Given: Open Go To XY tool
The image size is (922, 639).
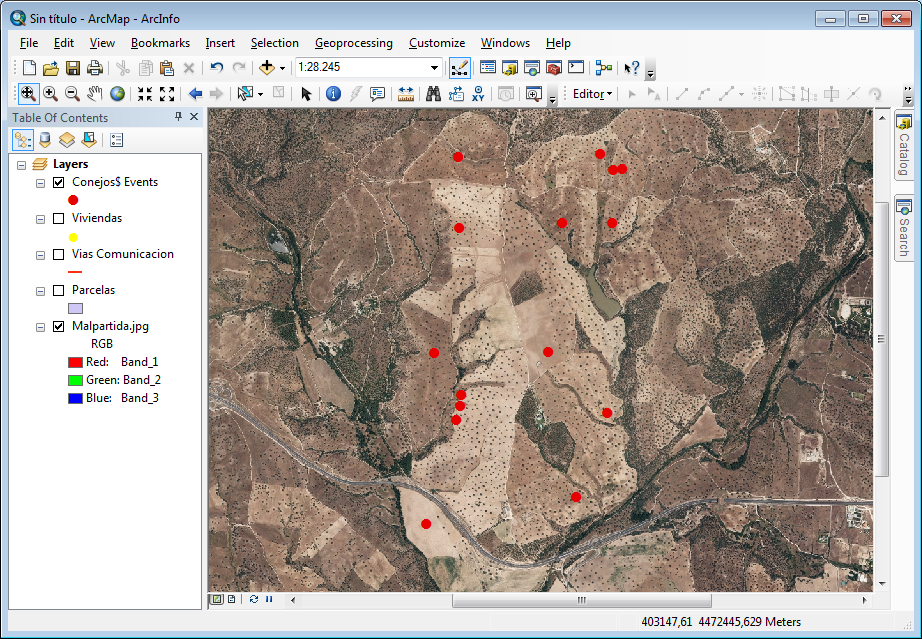Looking at the screenshot, I should 478,93.
